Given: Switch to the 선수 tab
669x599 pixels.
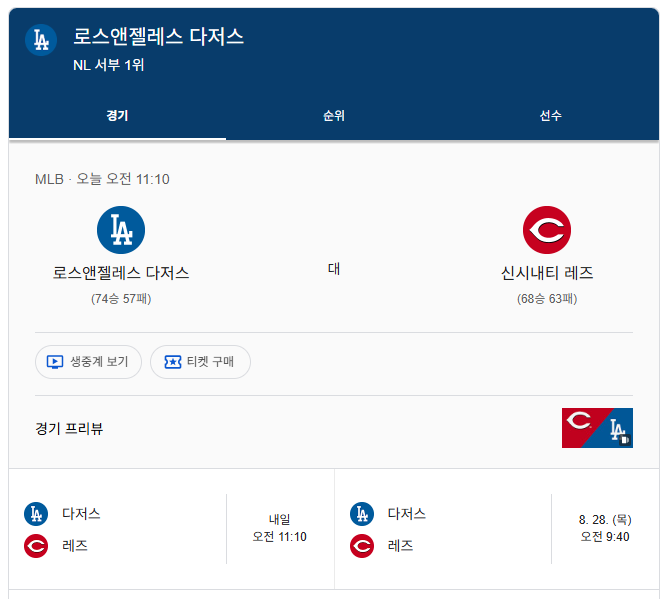Looking at the screenshot, I should click(550, 115).
